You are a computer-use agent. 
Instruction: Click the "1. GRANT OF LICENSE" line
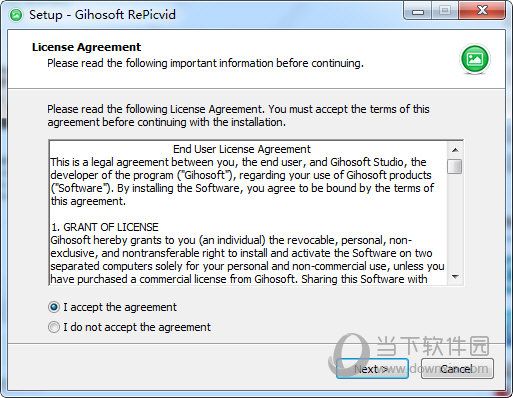[105, 227]
